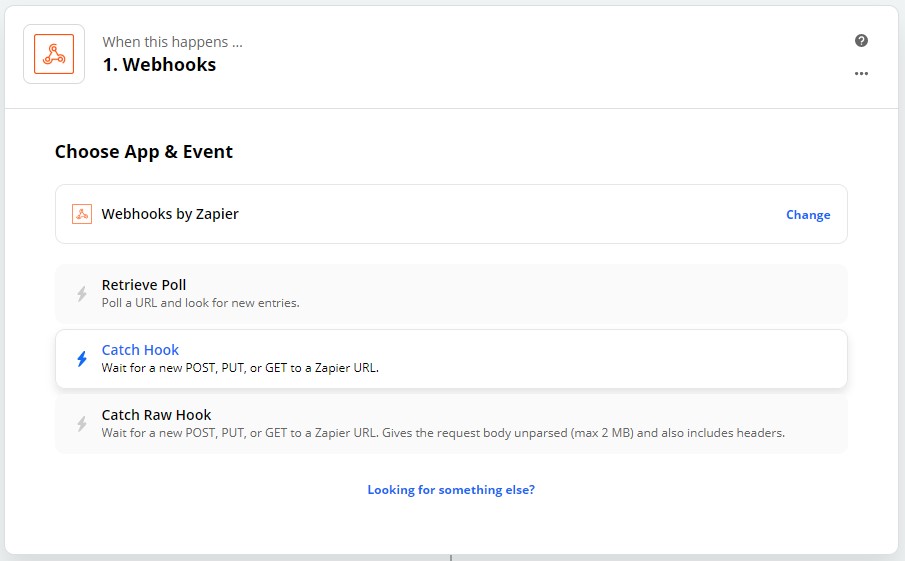Expand the 'Choose App & Event' section heading
The height and width of the screenshot is (561, 905).
[144, 152]
